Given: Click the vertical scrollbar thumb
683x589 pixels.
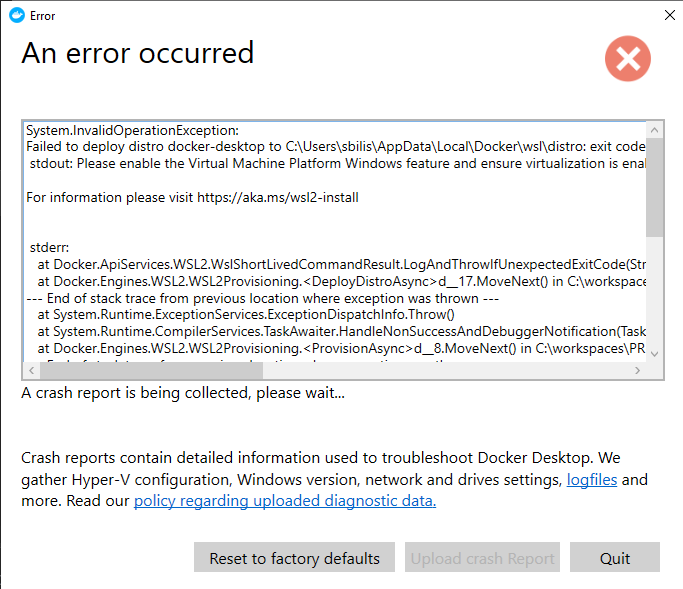Looking at the screenshot, I should pyautogui.click(x=654, y=187).
